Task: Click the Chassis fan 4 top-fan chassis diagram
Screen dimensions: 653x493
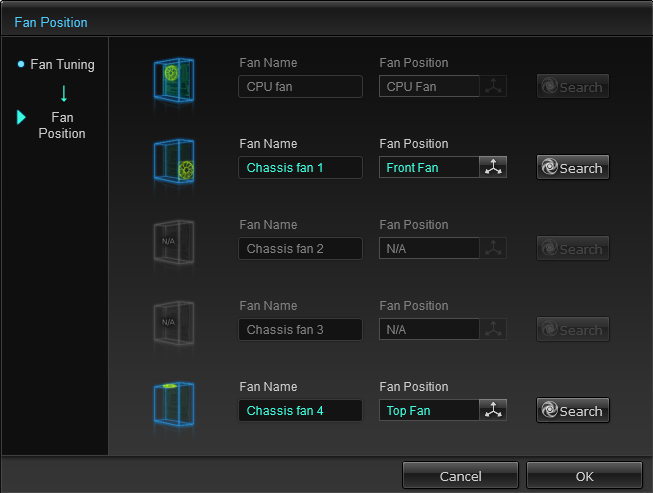Action: pyautogui.click(x=174, y=405)
